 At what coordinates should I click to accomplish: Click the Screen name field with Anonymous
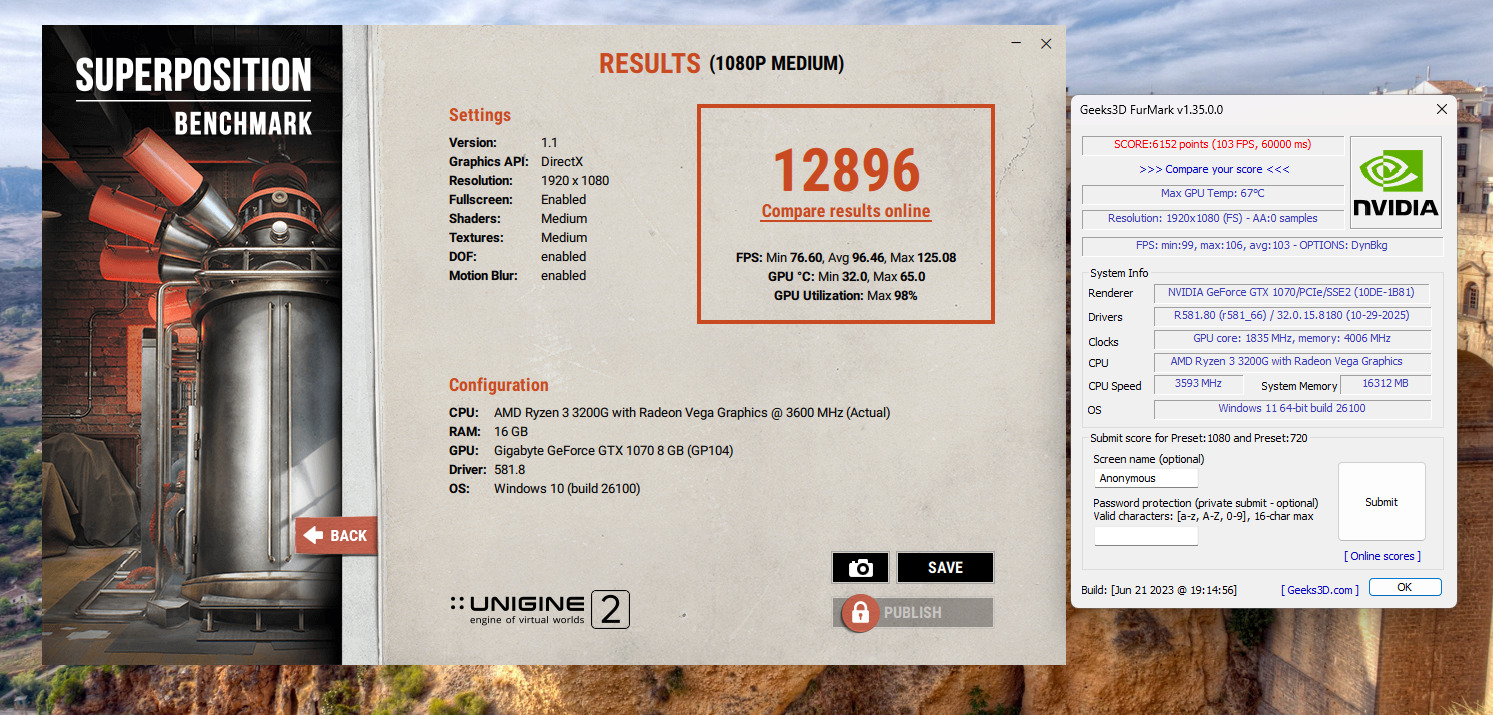pyautogui.click(x=1146, y=478)
